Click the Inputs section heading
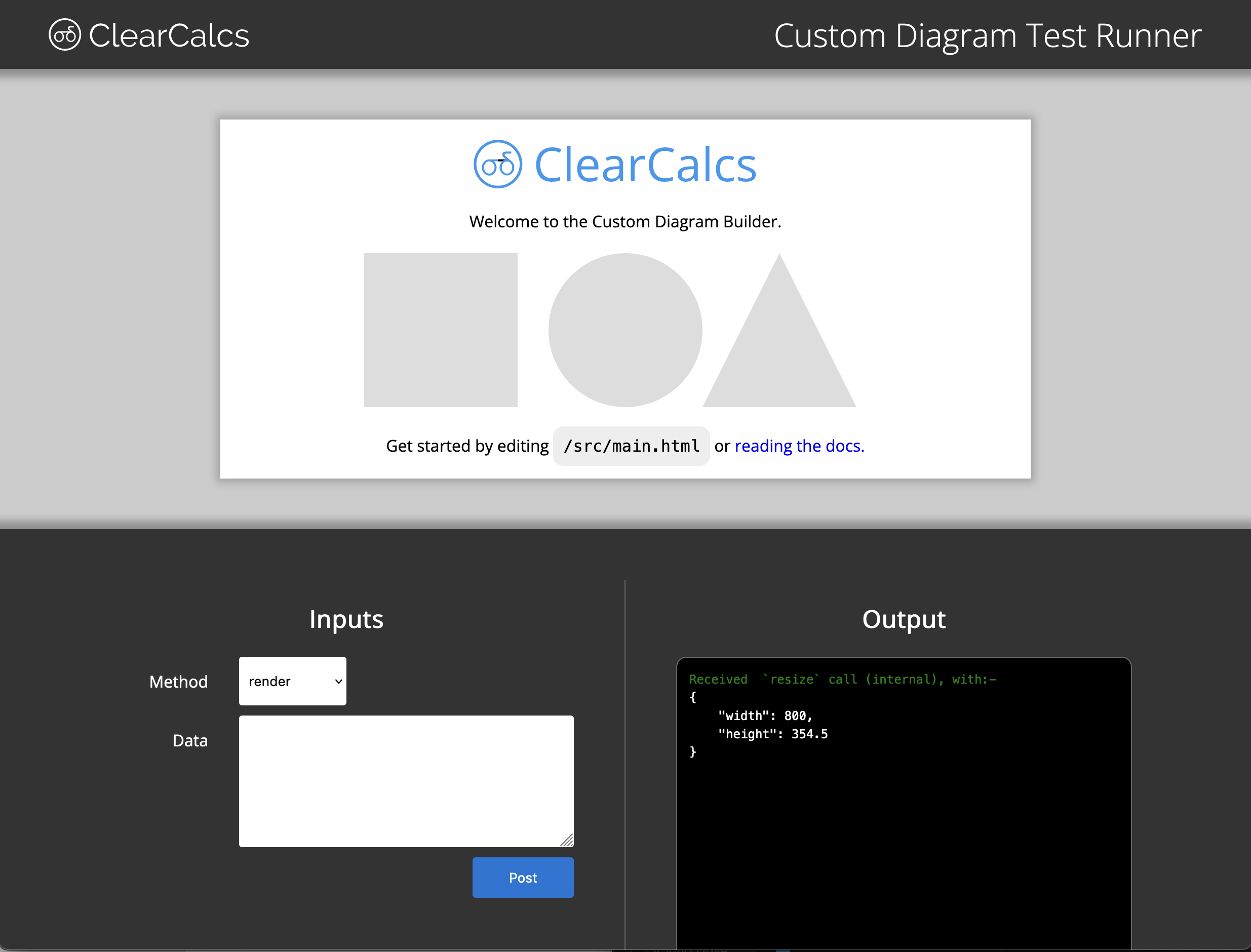Screen dimensions: 1251x952 pyautogui.click(x=346, y=619)
